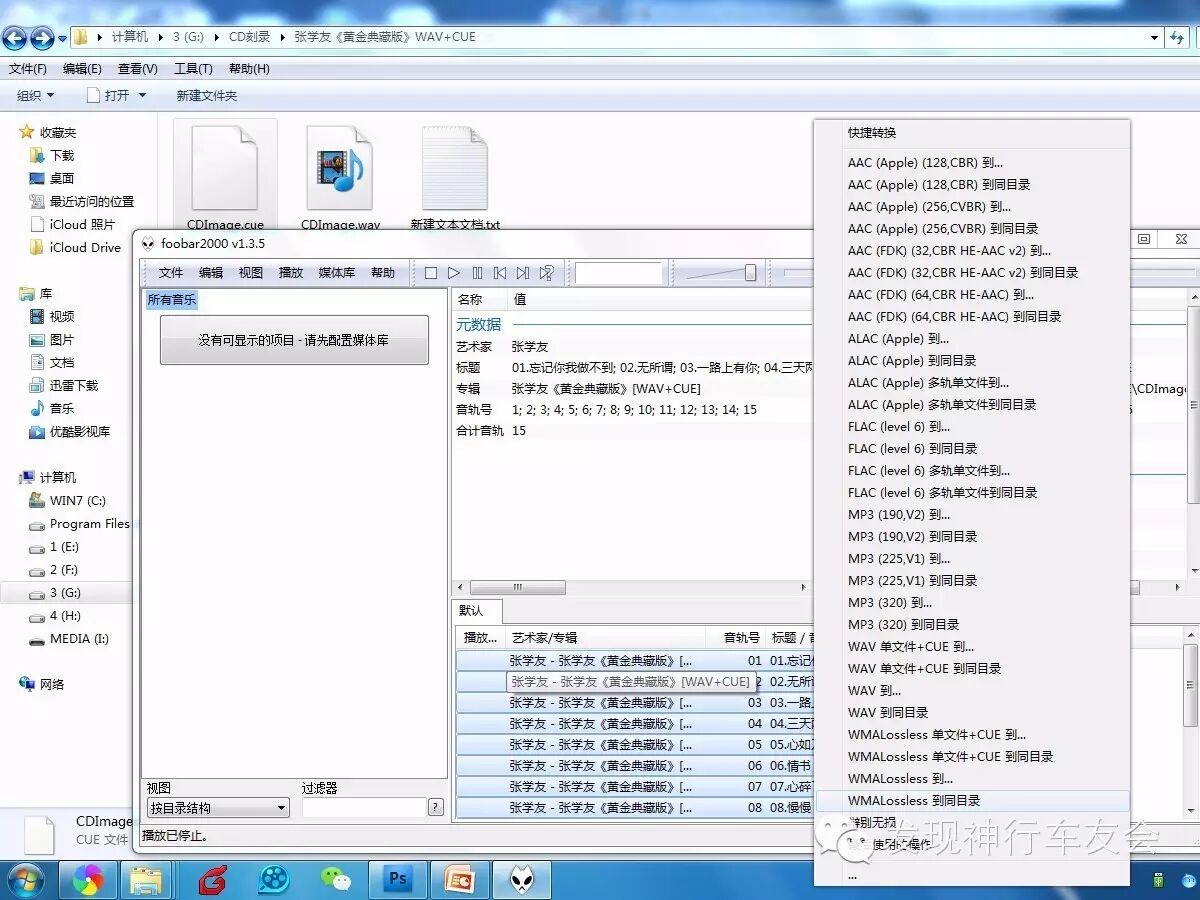Click the foobar2000 volume slider handle
The width and height of the screenshot is (1200, 900).
[x=750, y=273]
